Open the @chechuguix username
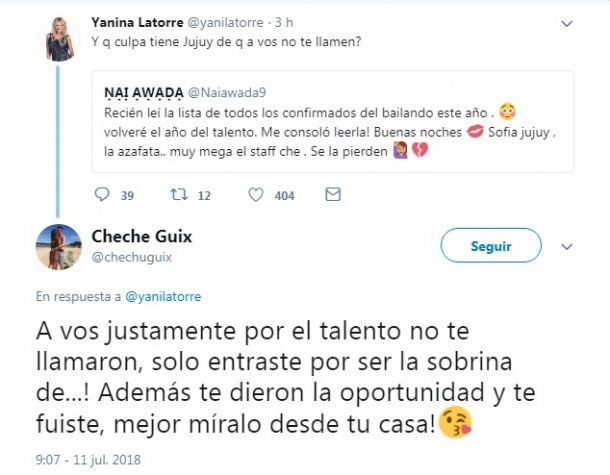610x475 pixels. (127, 257)
